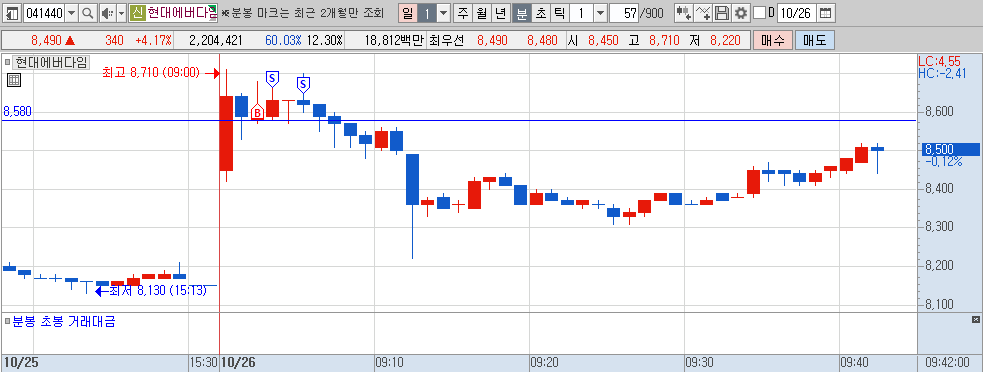Click the low price value 8,220

[x=725, y=41]
